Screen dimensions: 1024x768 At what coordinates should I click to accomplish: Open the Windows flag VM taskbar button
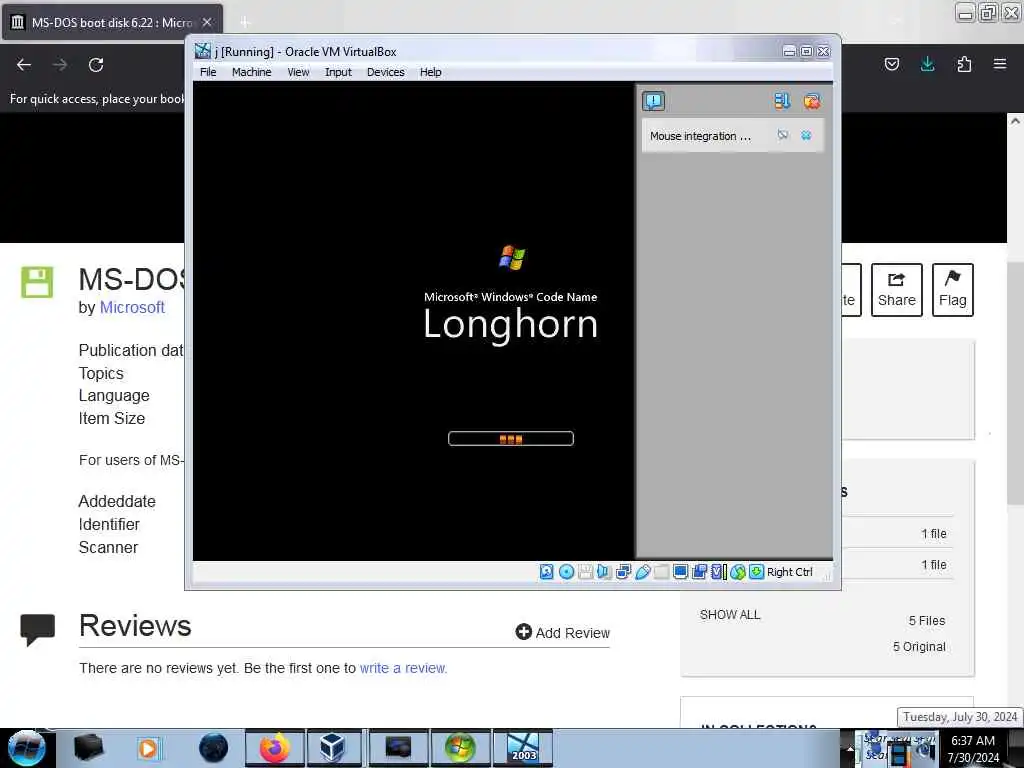(x=460, y=748)
